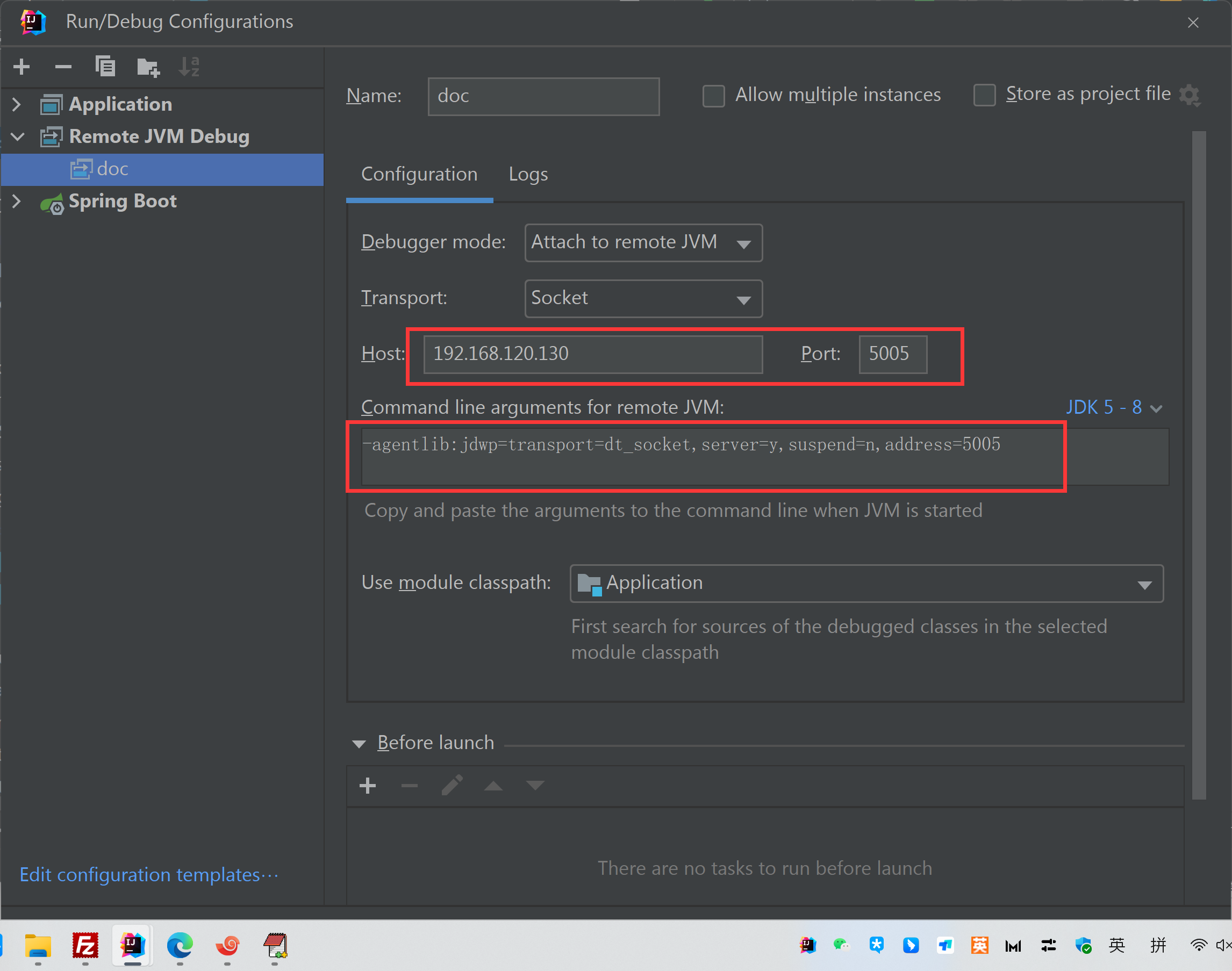The width and height of the screenshot is (1232, 971).
Task: Open File Explorer from taskbar
Action: tap(38, 945)
